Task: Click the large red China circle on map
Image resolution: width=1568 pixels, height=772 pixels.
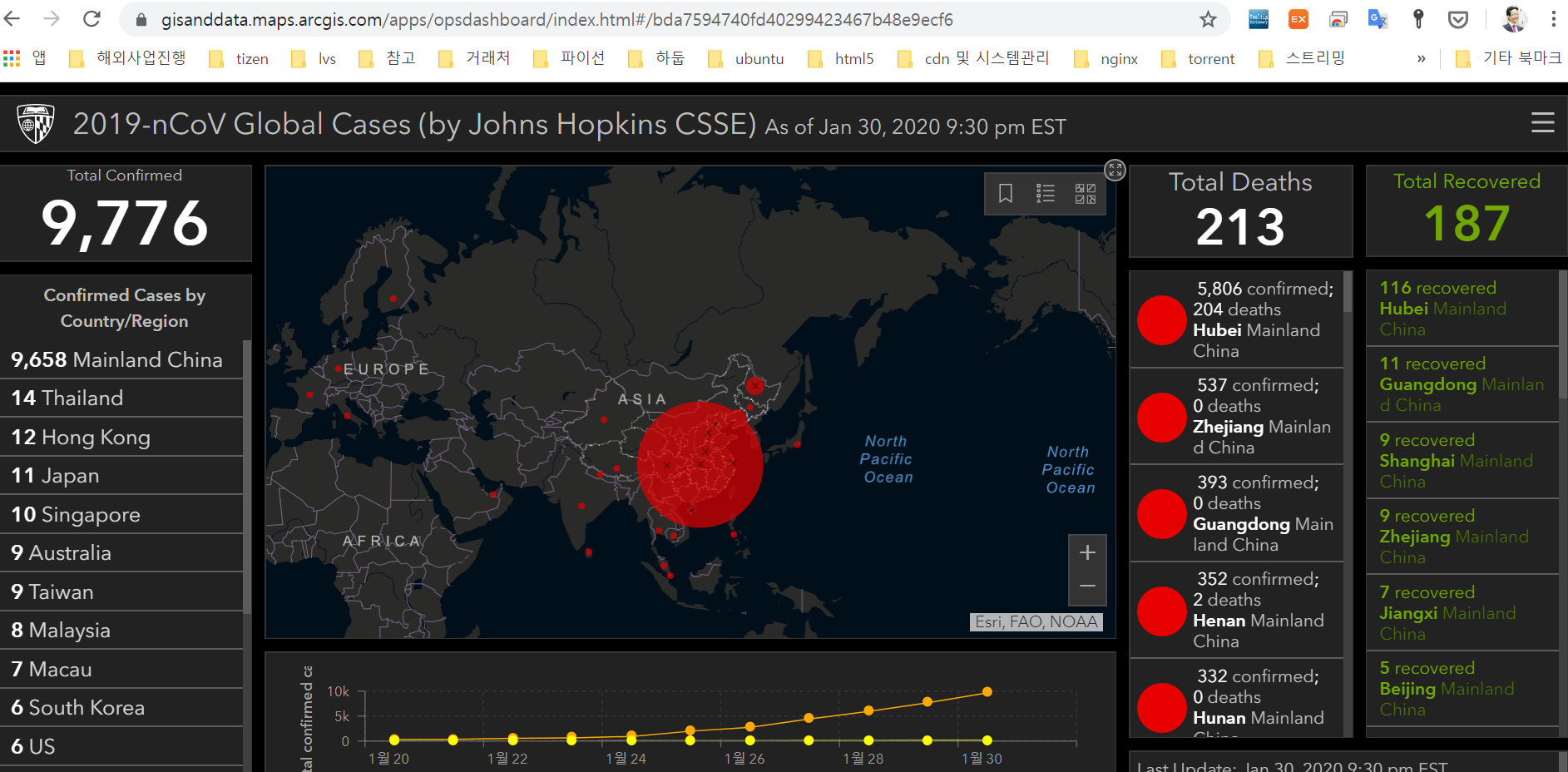Action: (x=700, y=464)
